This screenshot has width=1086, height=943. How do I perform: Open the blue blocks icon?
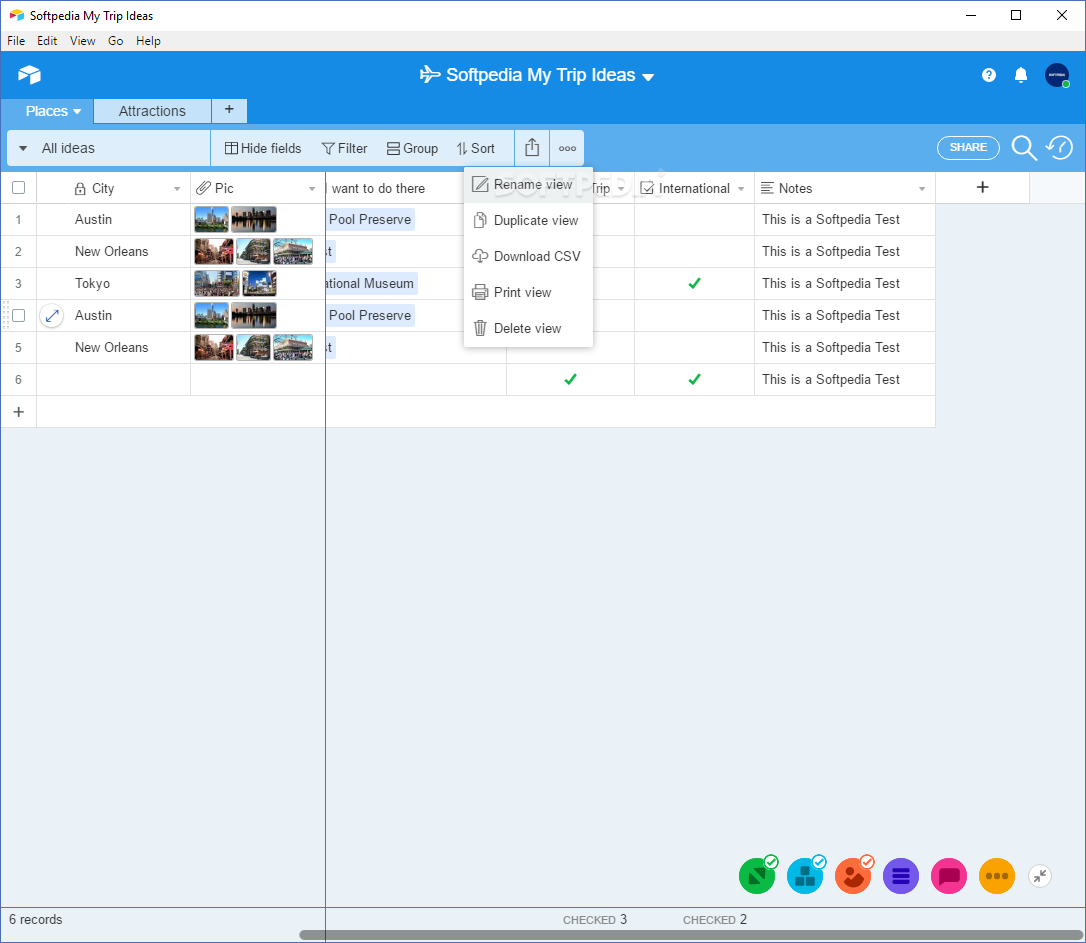805,876
